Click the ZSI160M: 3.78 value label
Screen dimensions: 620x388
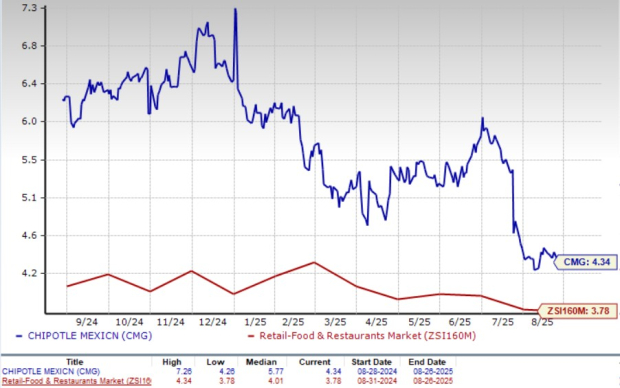(x=578, y=311)
